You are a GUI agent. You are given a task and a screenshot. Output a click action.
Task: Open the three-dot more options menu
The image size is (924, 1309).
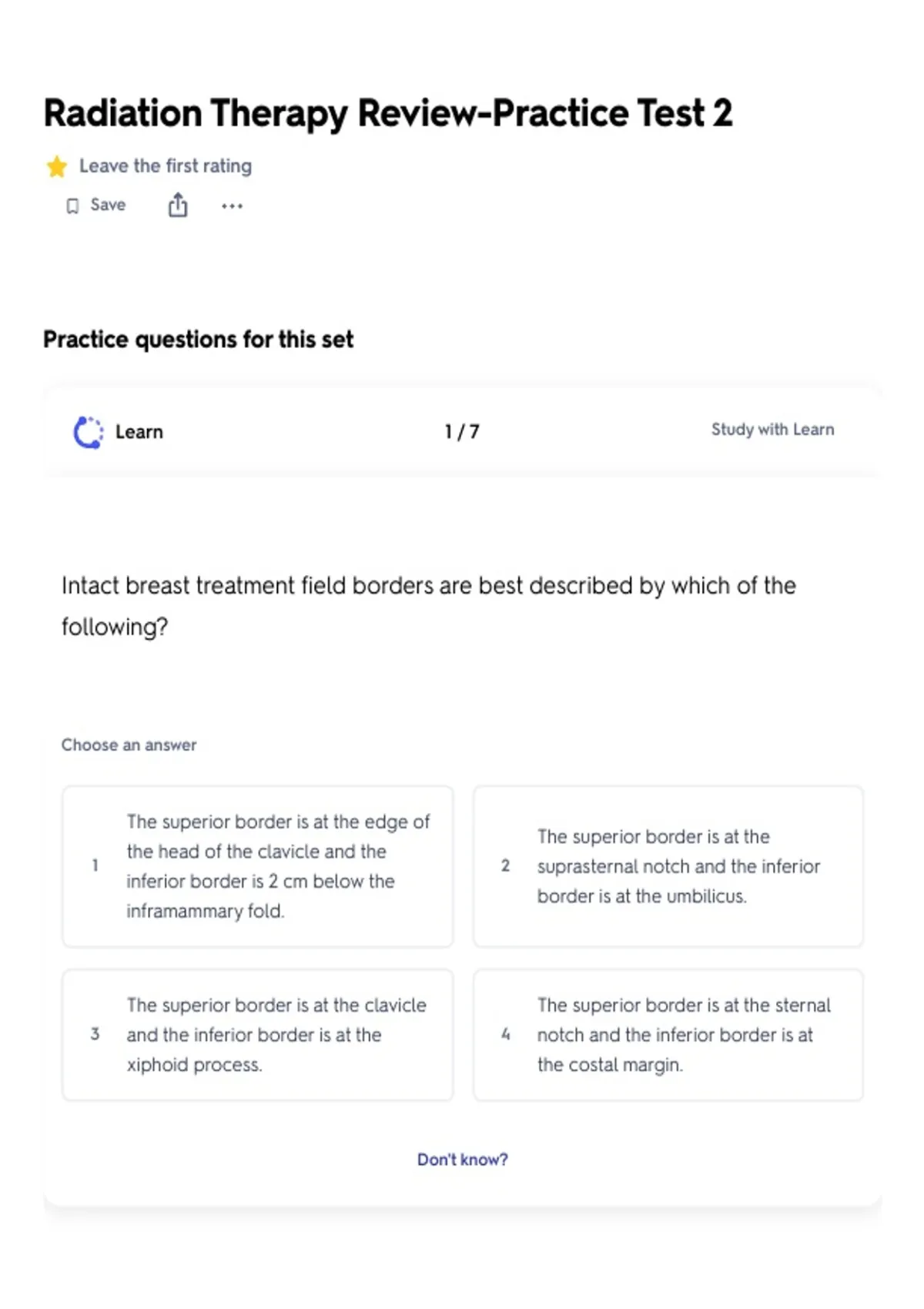[x=232, y=206]
